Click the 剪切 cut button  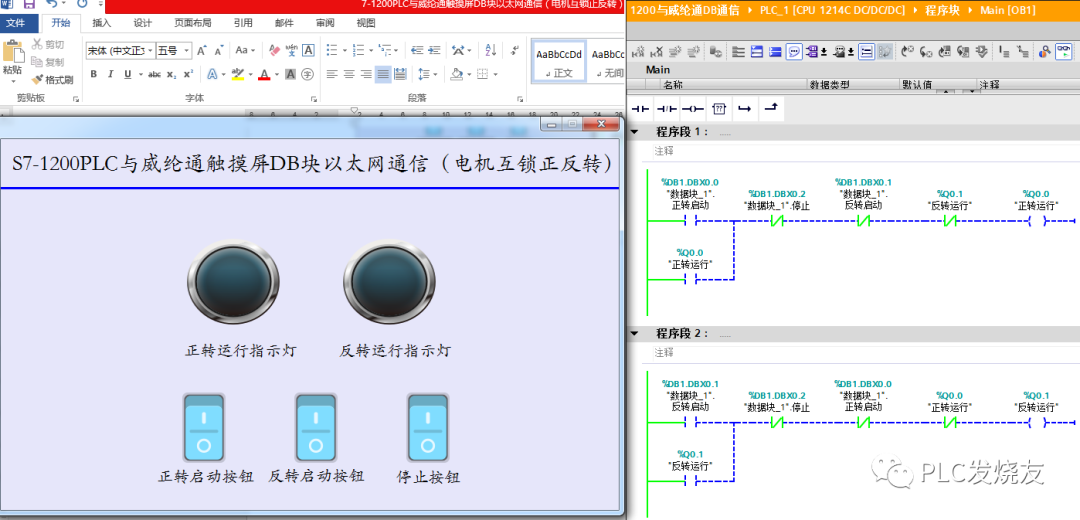point(48,45)
